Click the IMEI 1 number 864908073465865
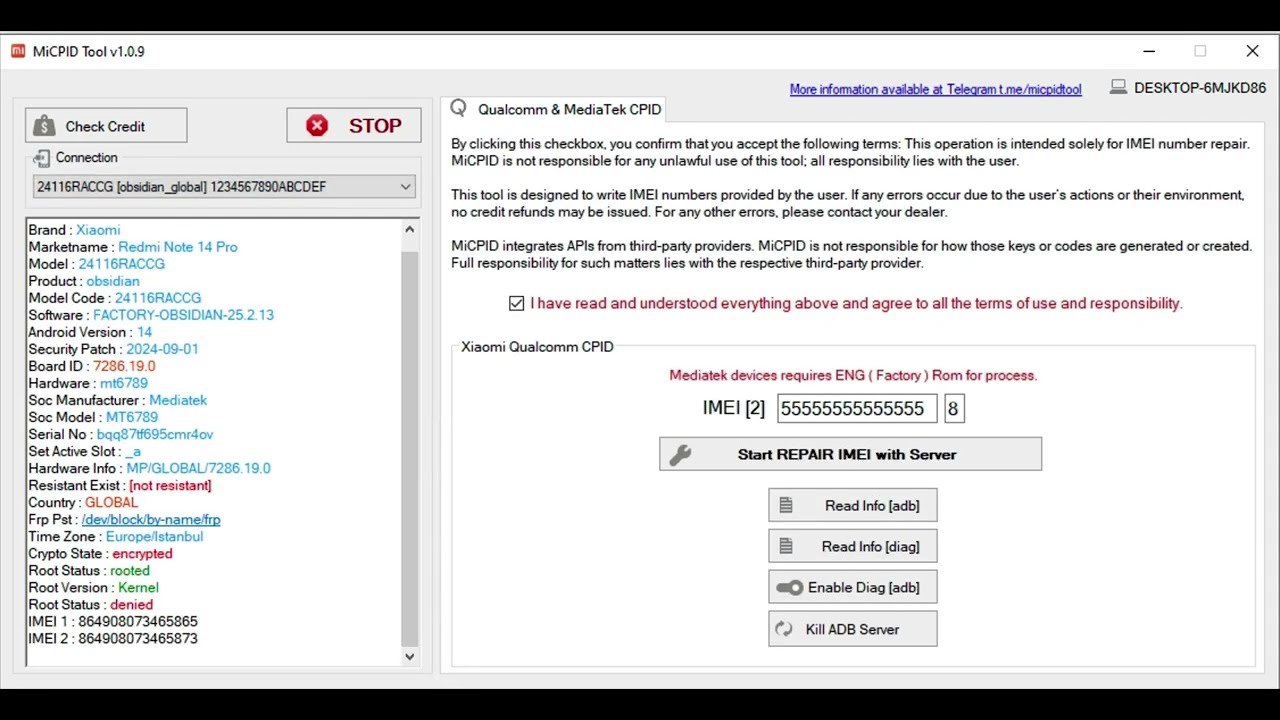Screen dimensions: 1280x720 [138, 622]
